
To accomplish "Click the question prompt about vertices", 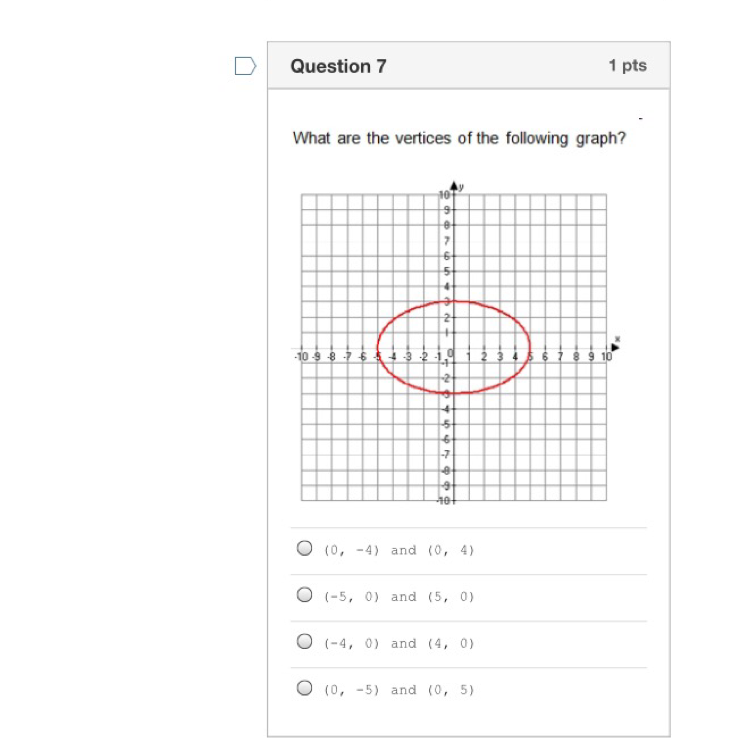I will 459,138.
